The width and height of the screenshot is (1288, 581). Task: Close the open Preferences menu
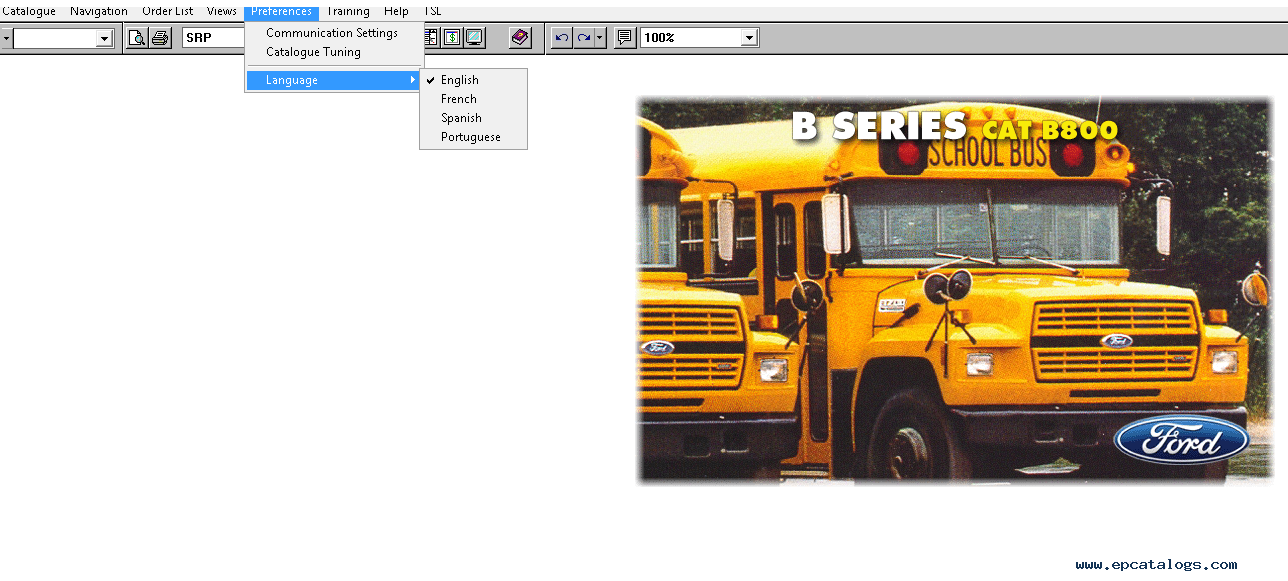click(x=281, y=11)
